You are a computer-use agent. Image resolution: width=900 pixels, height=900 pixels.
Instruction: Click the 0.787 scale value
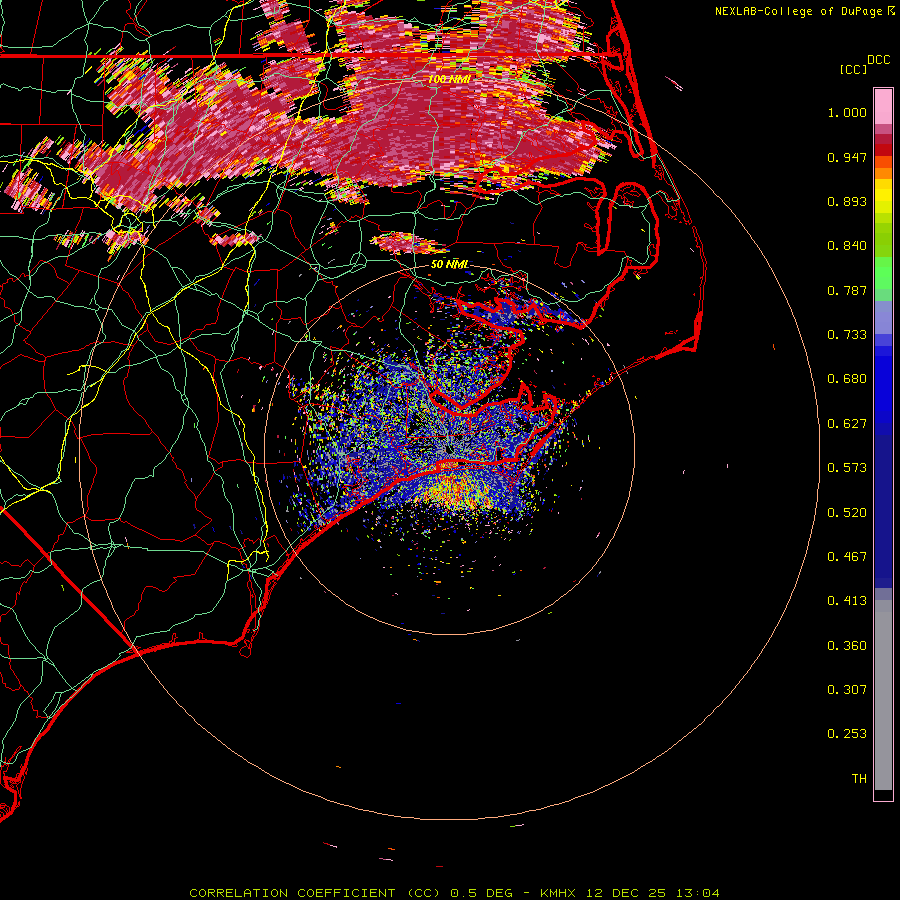[x=847, y=291]
